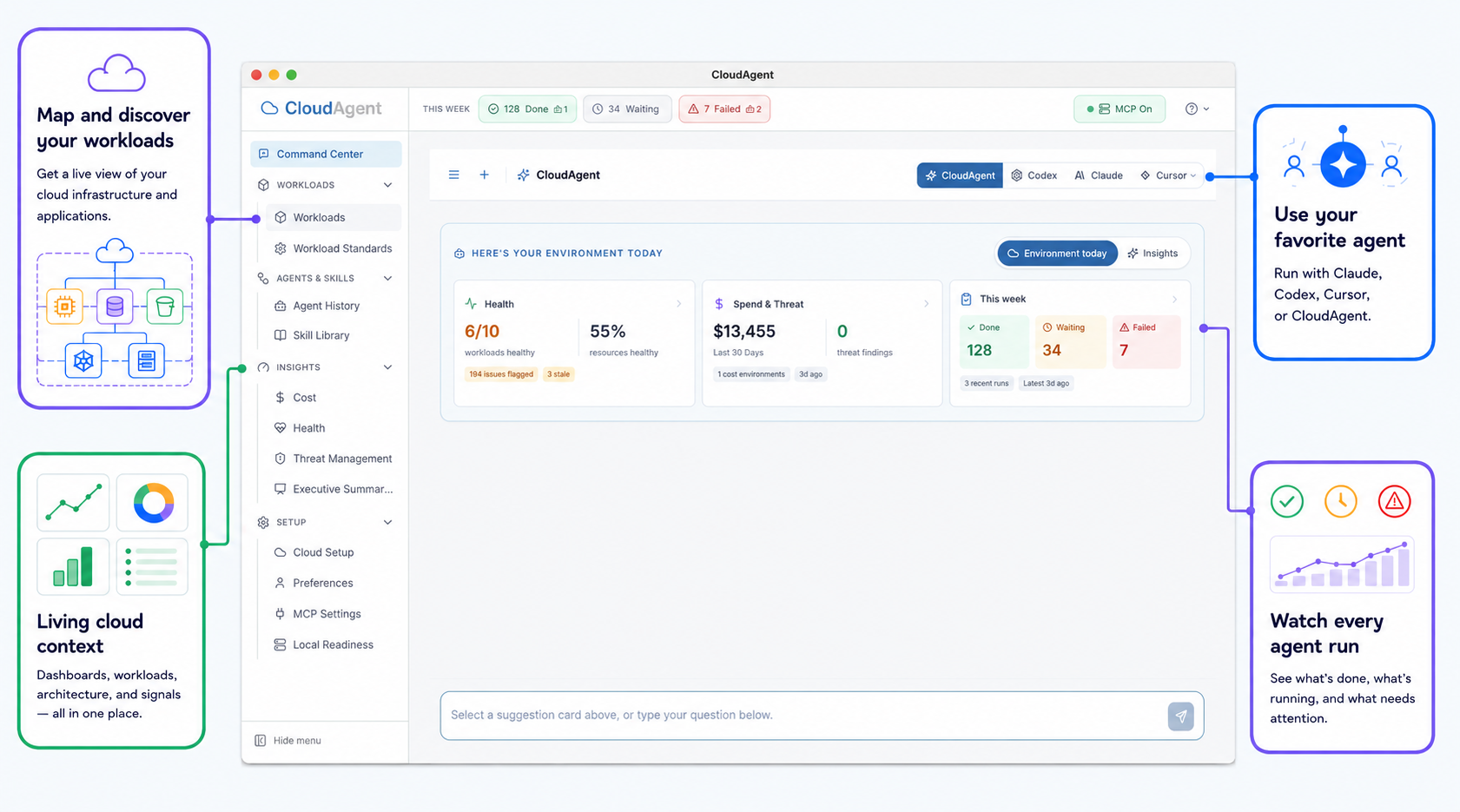The image size is (1460, 812).
Task: Collapse the Agents & Skills section
Action: click(x=387, y=278)
